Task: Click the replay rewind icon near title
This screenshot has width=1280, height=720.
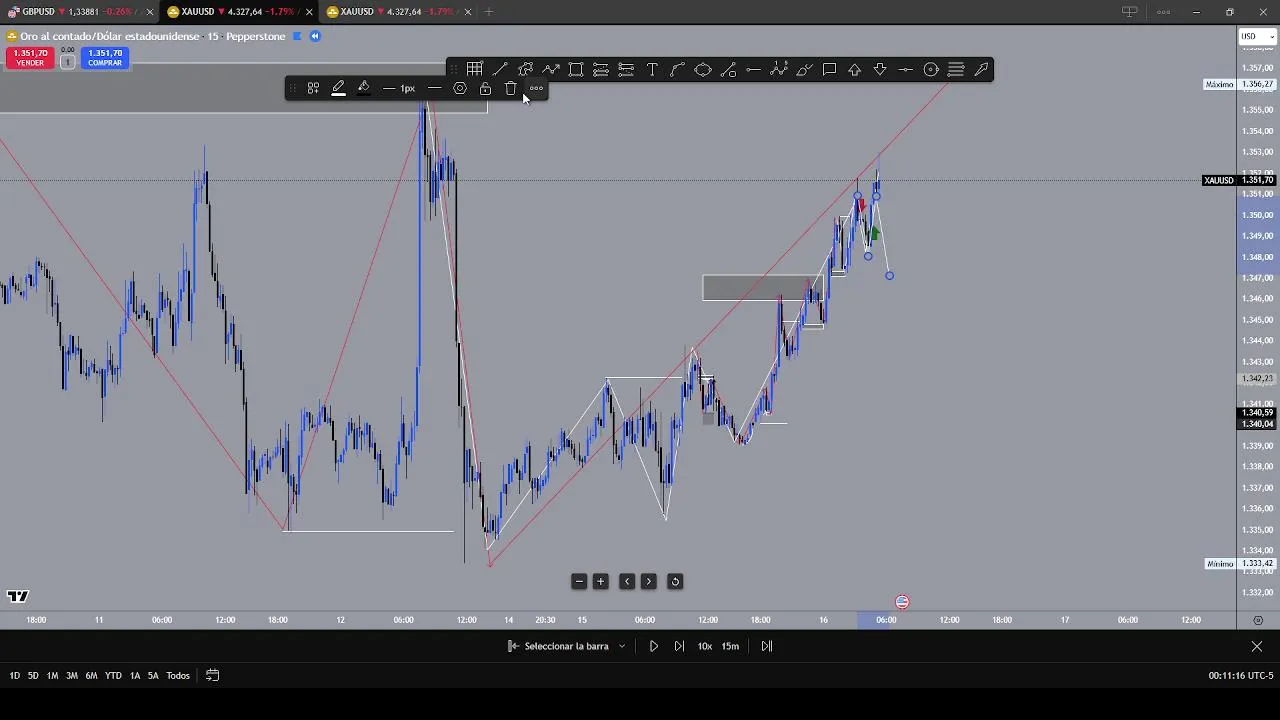Action: pos(314,36)
